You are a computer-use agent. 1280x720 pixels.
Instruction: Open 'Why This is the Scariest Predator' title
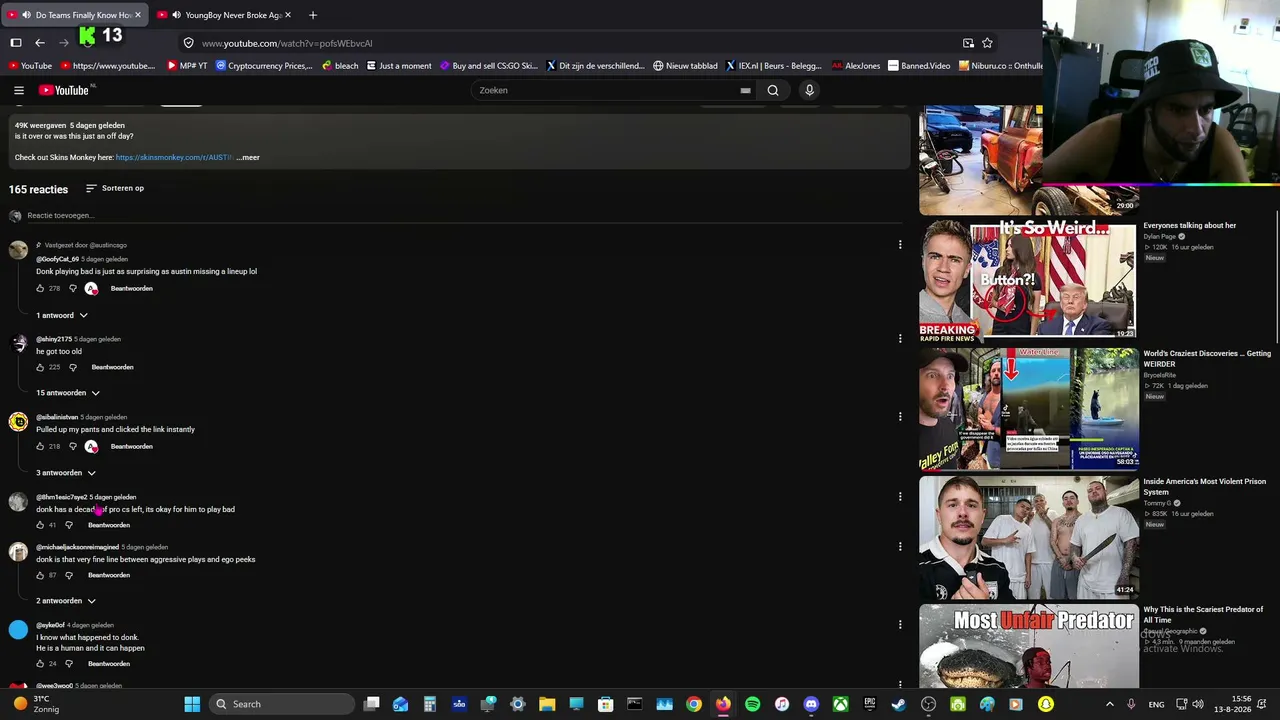pos(1205,614)
